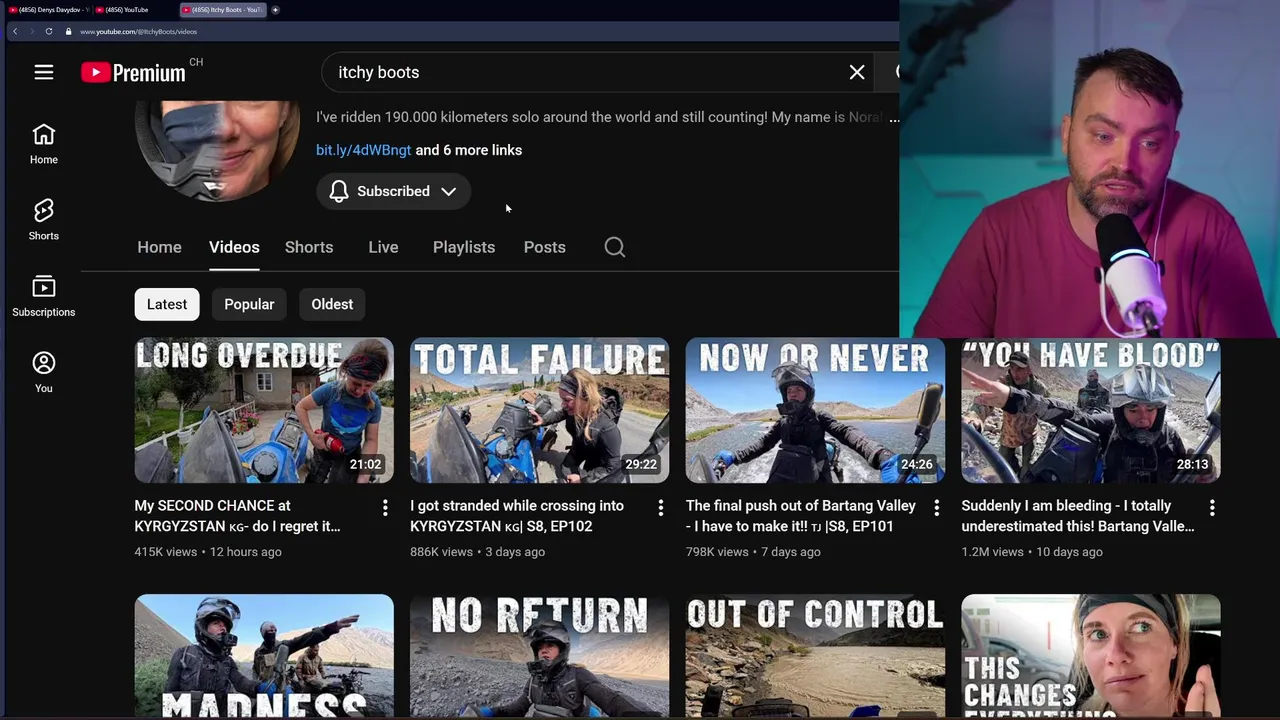Open options menu for SECOND CHANCE video
Viewport: 1280px width, 720px height.
click(384, 508)
